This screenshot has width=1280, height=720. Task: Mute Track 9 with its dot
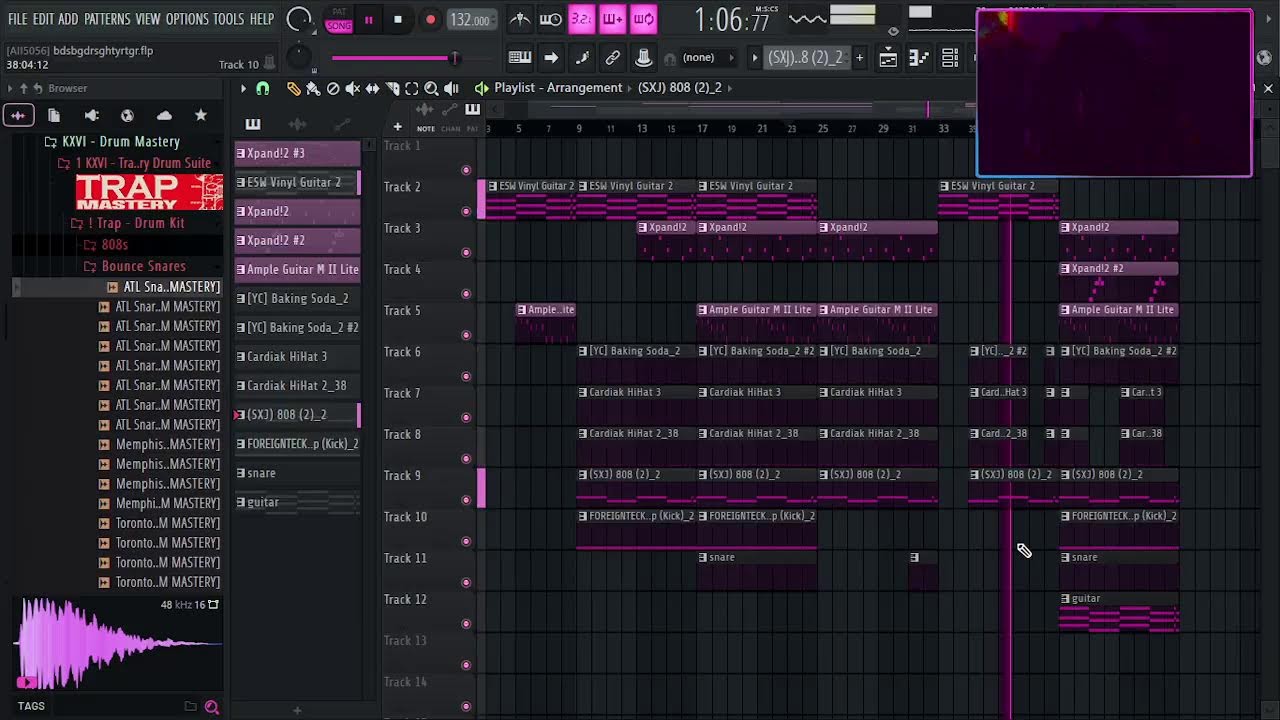(x=466, y=500)
